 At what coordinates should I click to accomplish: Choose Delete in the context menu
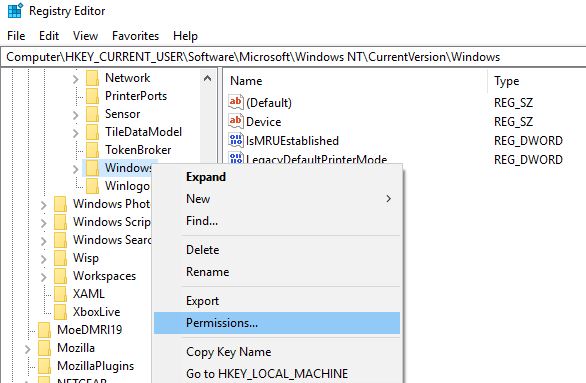click(277, 250)
